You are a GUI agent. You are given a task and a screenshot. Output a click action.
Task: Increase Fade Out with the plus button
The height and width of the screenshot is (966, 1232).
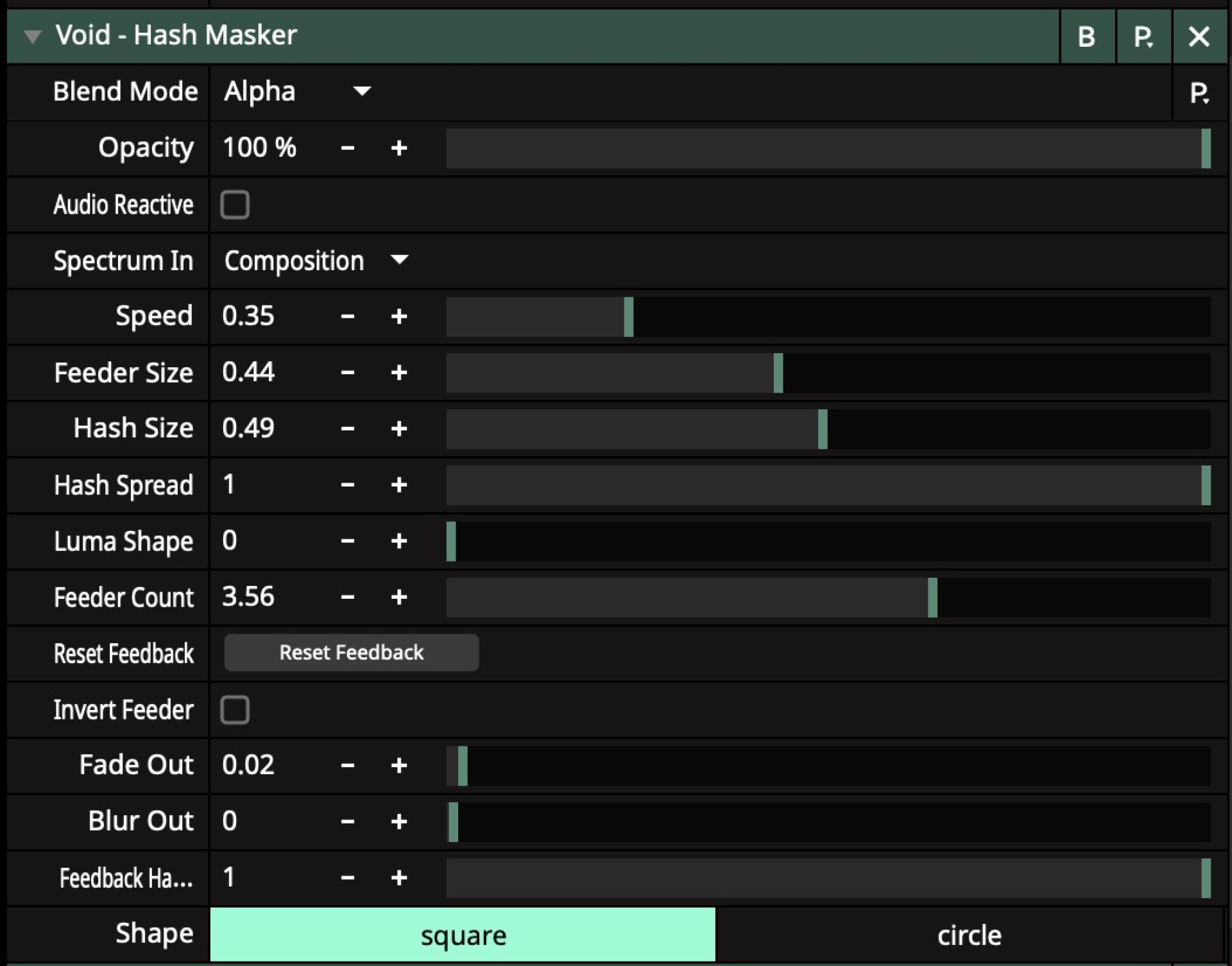tap(399, 765)
